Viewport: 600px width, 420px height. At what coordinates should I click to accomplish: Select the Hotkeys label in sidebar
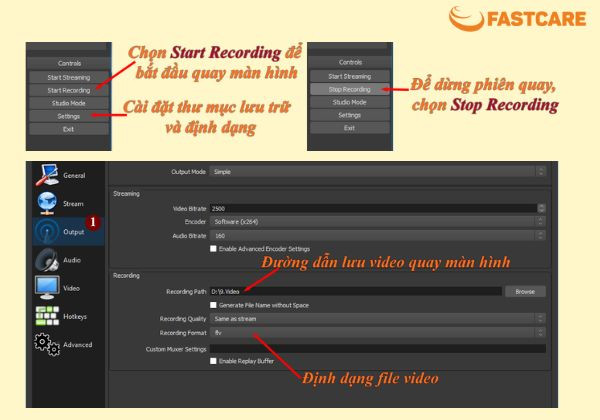click(x=75, y=316)
